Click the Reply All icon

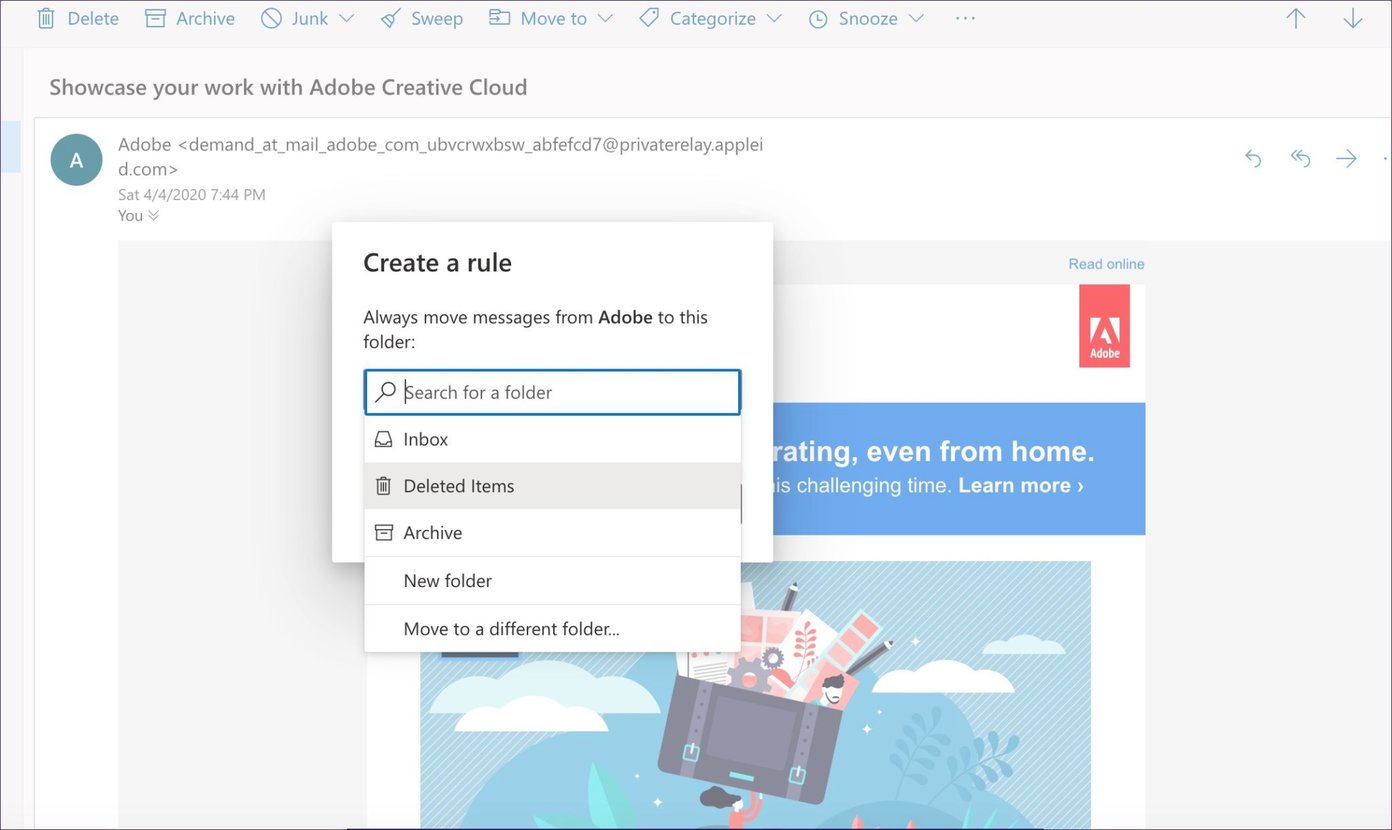pyautogui.click(x=1300, y=158)
